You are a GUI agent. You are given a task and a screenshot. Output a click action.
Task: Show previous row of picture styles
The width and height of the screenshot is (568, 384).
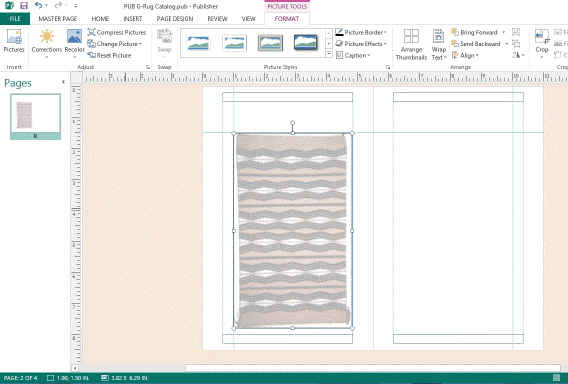[x=329, y=33]
